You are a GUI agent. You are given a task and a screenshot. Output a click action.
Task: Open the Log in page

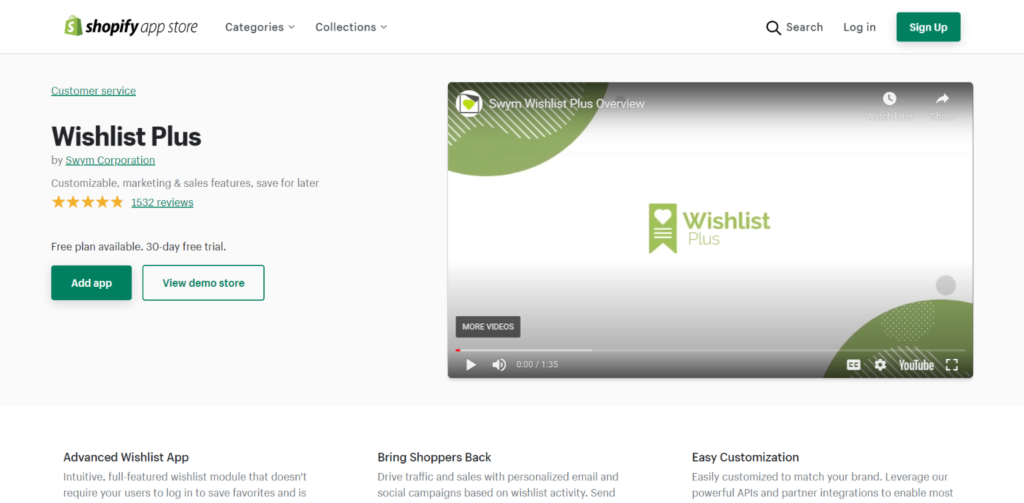coord(859,27)
